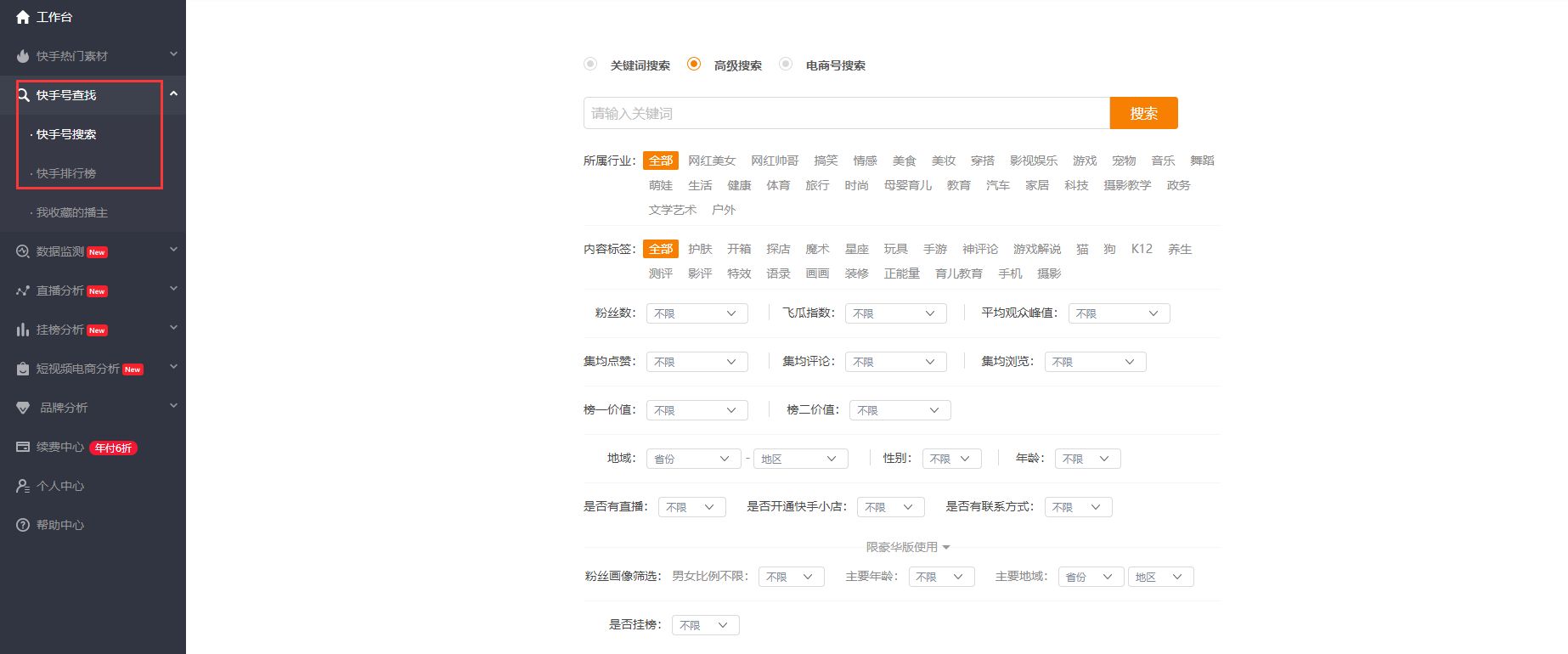Open the 集均评论 dropdown
The width and height of the screenshot is (1568, 654).
click(895, 362)
